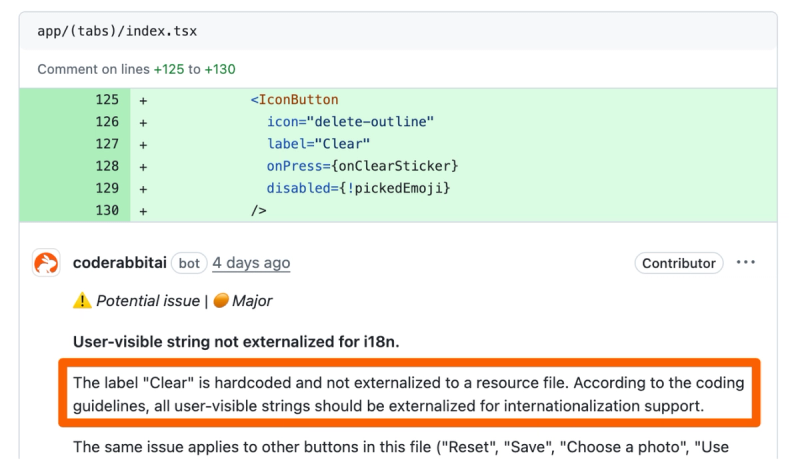Click the 'User-visible string not externalized' heading
Screen dimensions: 800x470
[x=236, y=341]
